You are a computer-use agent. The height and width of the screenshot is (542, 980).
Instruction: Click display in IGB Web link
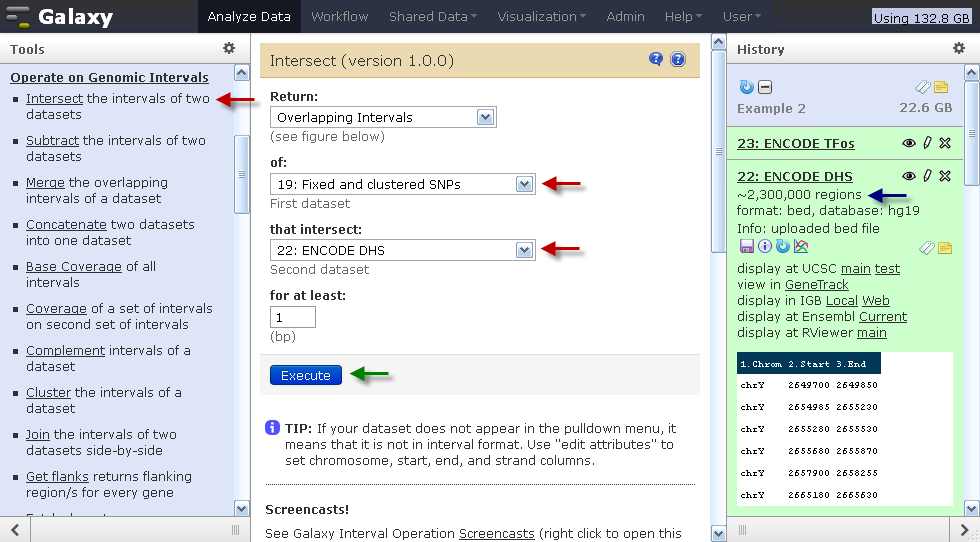876,301
